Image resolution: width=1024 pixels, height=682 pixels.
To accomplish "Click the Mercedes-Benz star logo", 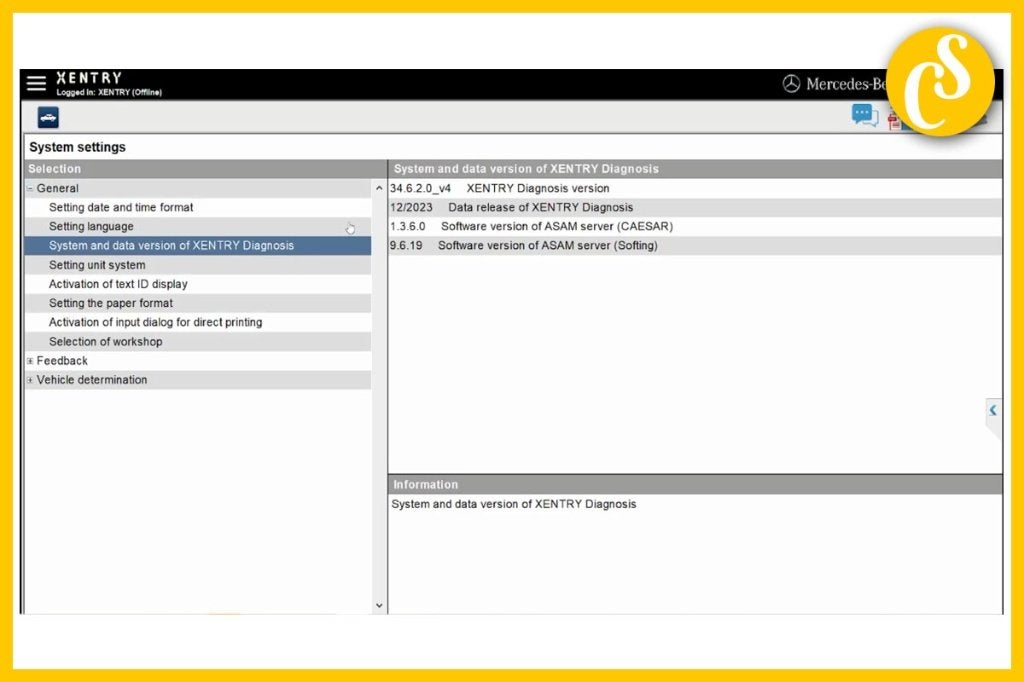I will click(x=791, y=84).
